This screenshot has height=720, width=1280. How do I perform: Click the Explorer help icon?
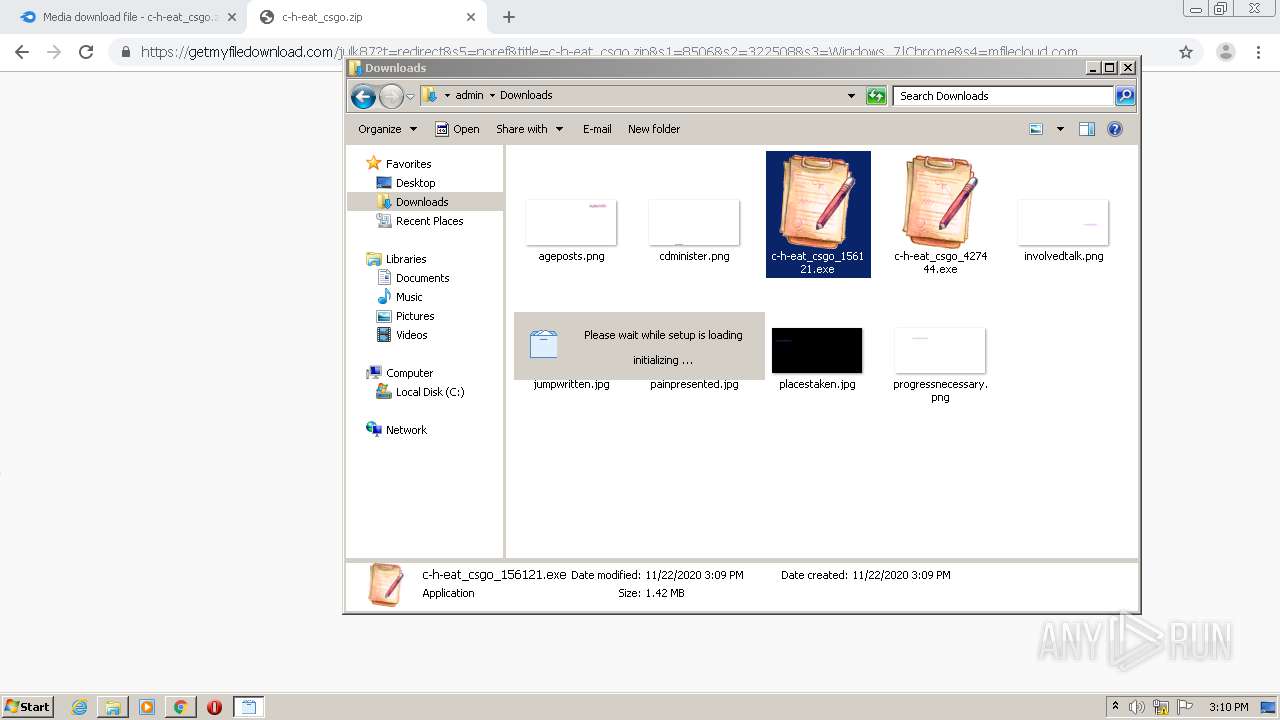(x=1115, y=129)
